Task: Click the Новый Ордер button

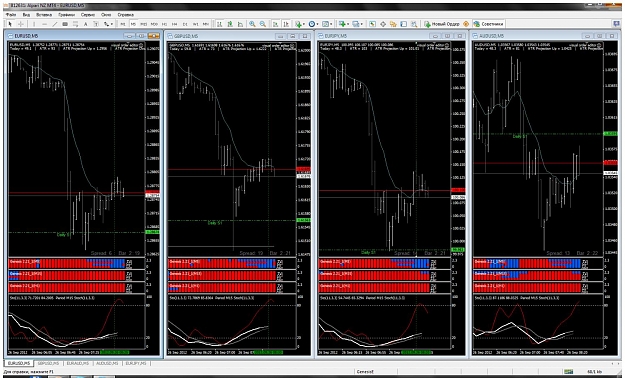Action: click(441, 24)
